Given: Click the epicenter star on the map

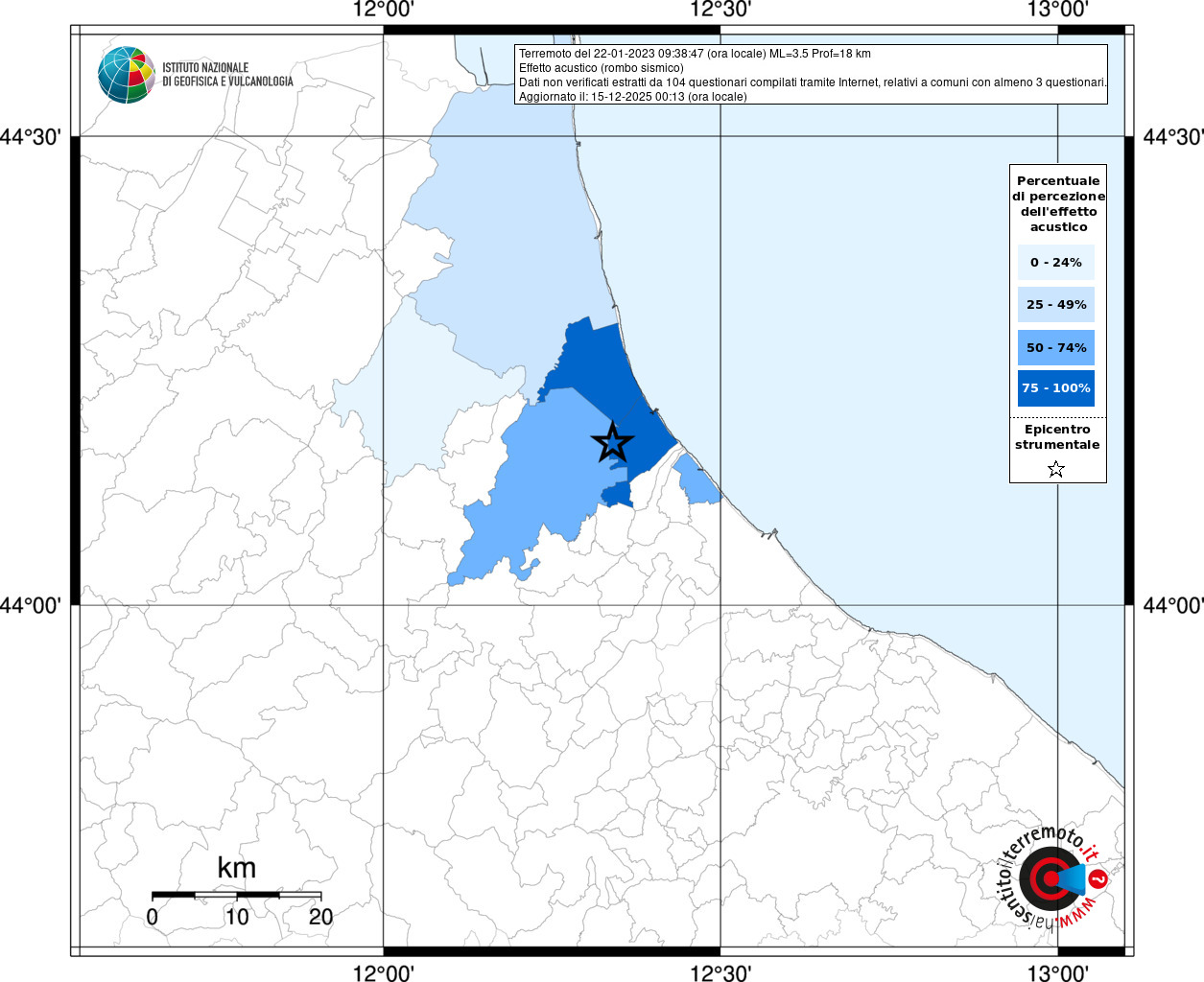Looking at the screenshot, I should (613, 442).
